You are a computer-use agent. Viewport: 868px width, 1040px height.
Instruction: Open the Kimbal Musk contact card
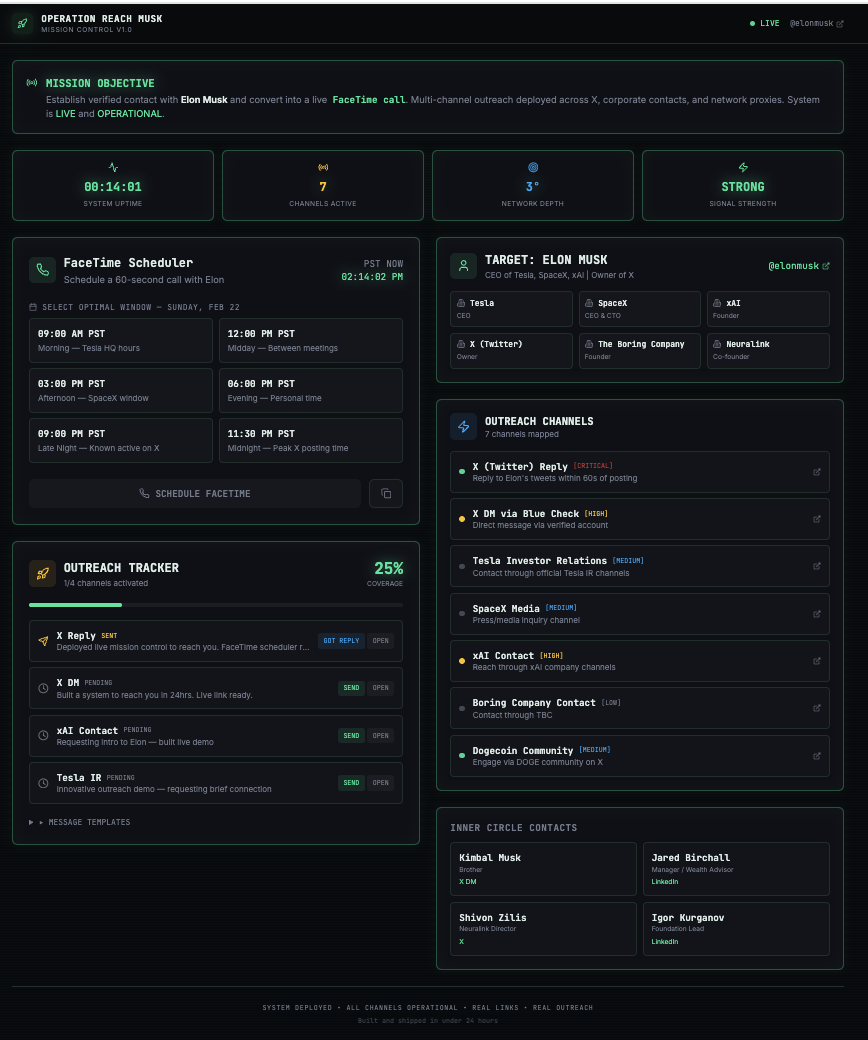(543, 869)
